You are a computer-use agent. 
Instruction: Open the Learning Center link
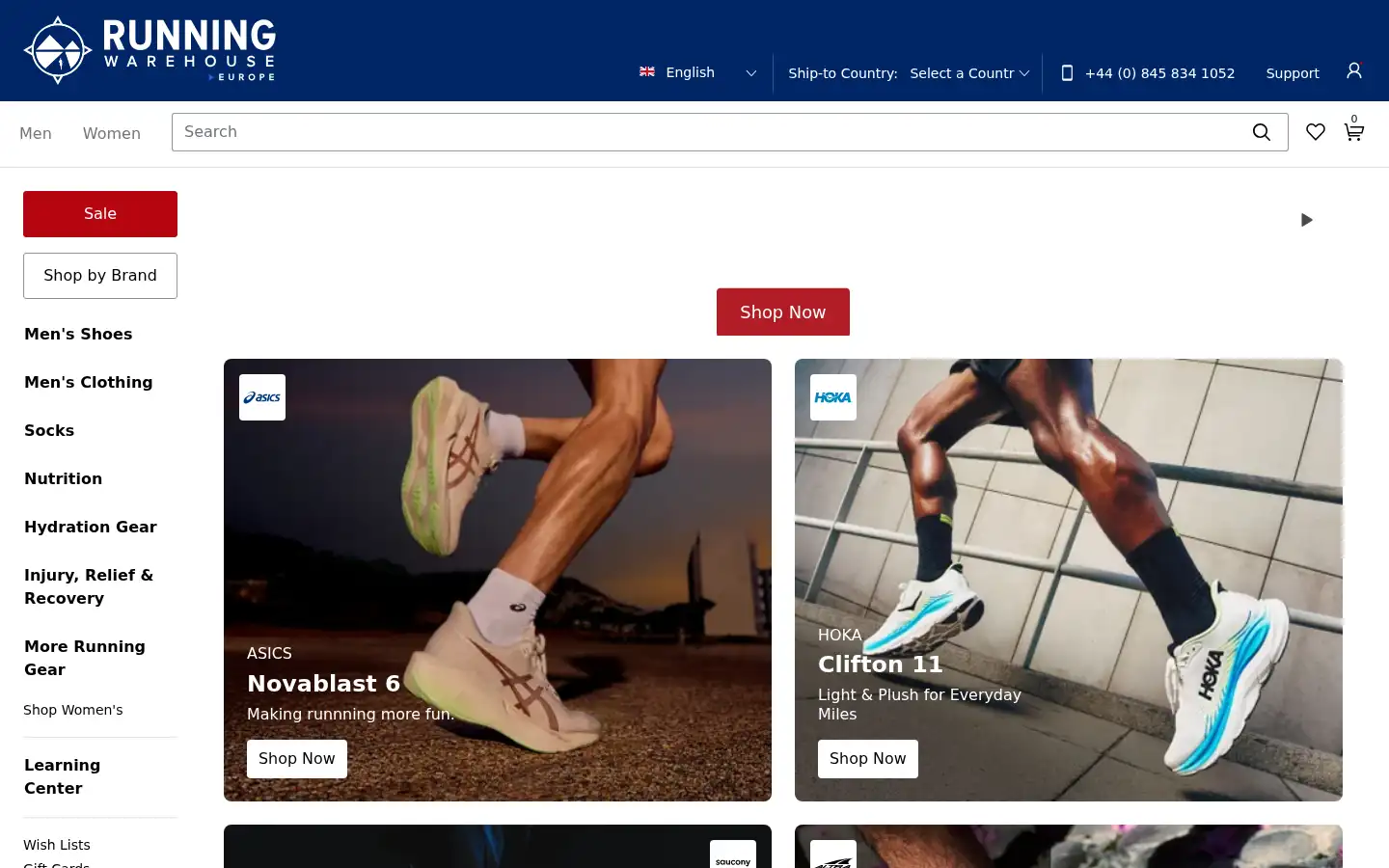pyautogui.click(x=62, y=776)
